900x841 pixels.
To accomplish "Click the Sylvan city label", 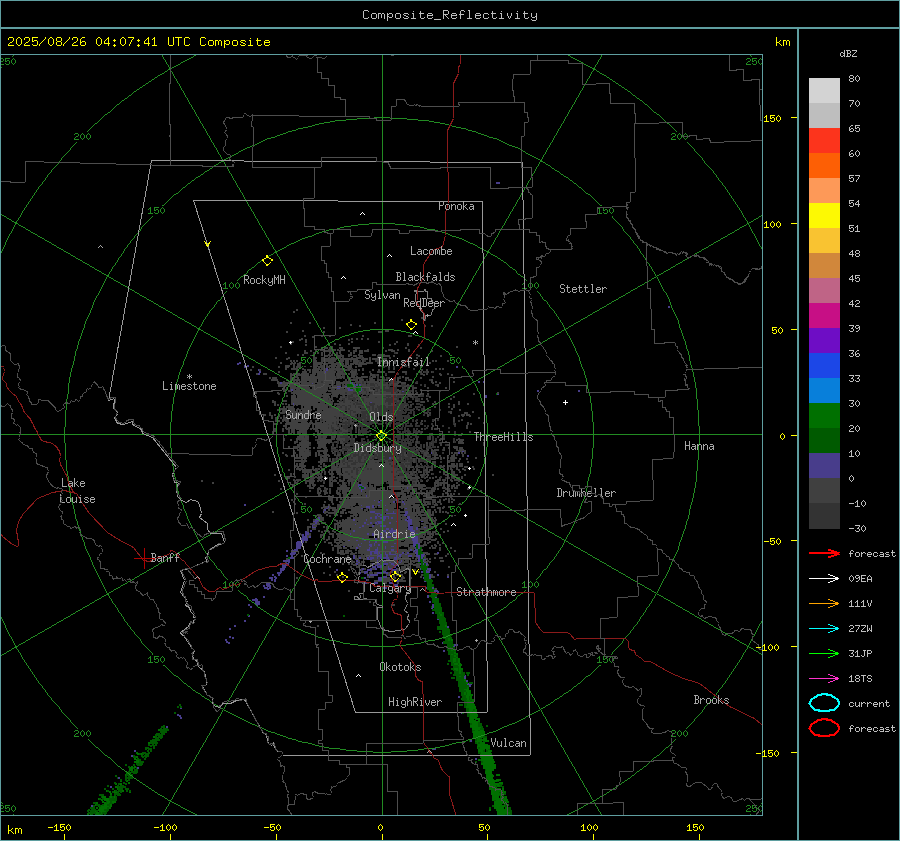I will (382, 295).
